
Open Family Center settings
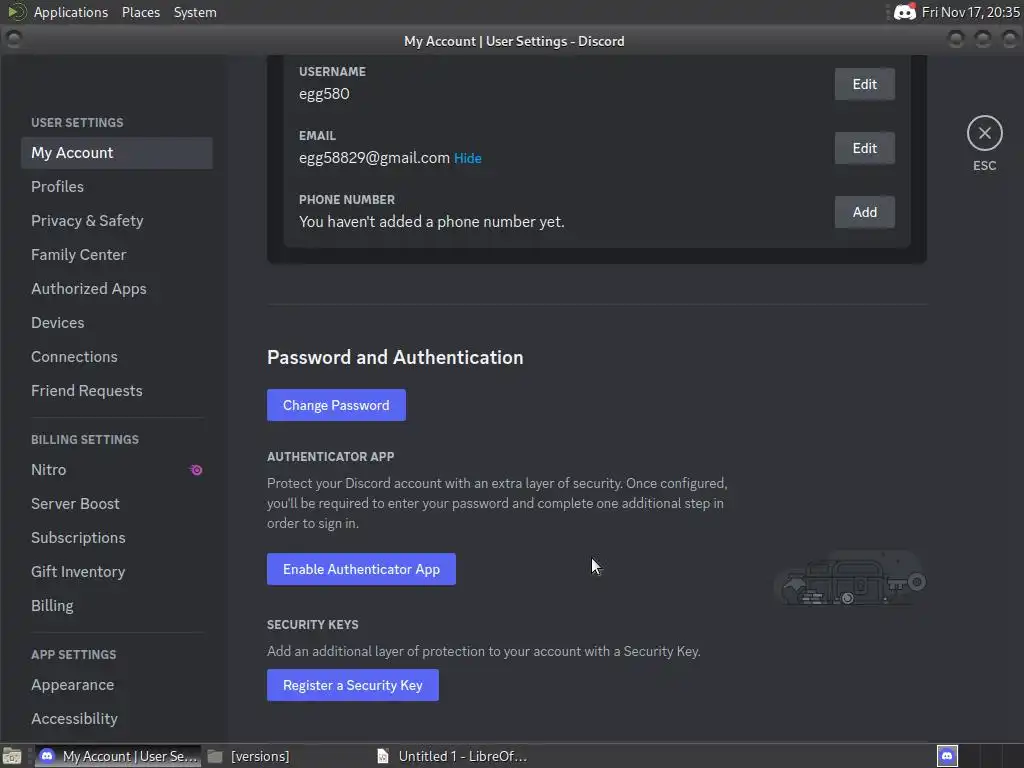pos(117,255)
